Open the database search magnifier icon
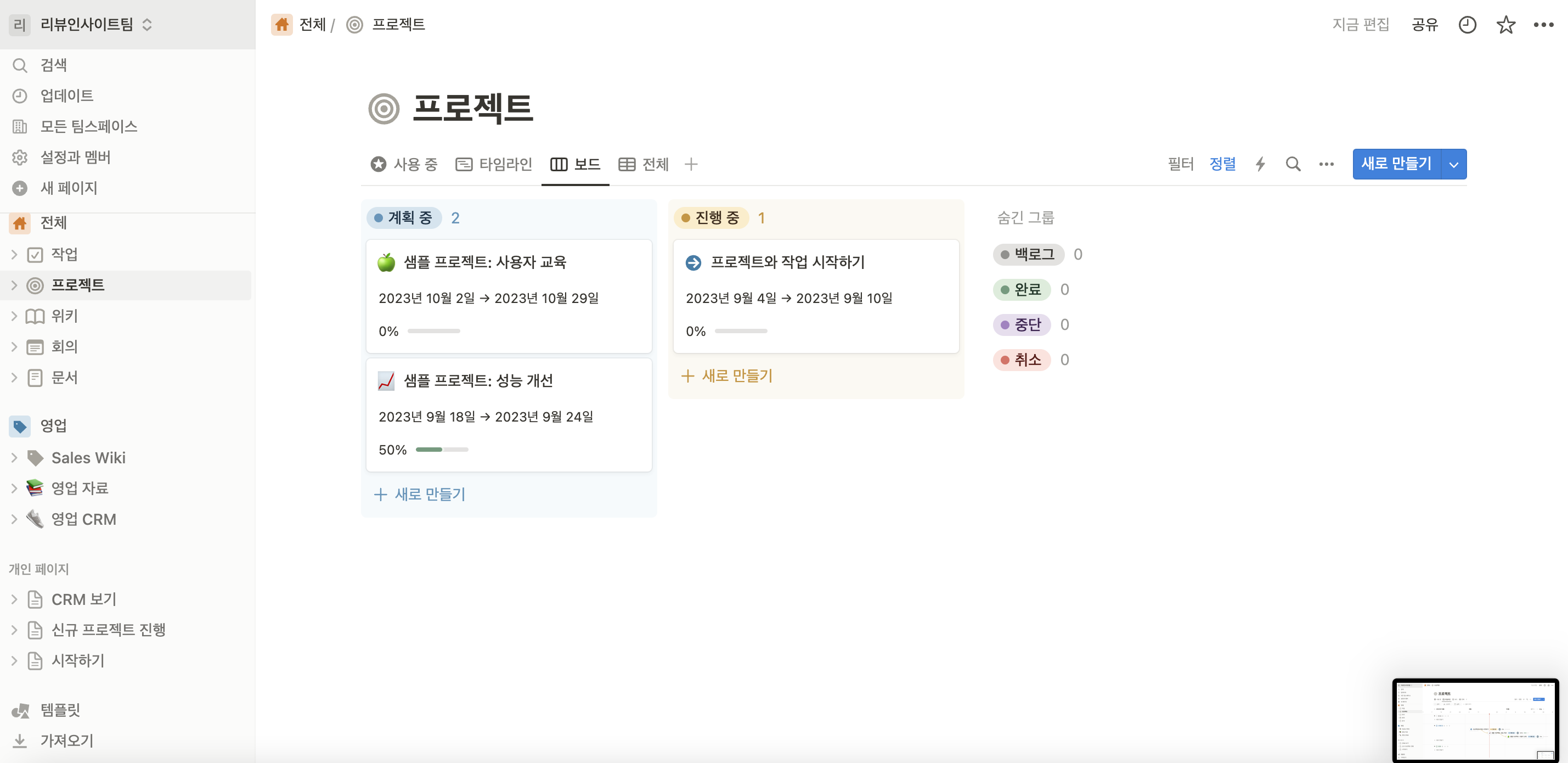Image resolution: width=1568 pixels, height=763 pixels. pos(1293,164)
